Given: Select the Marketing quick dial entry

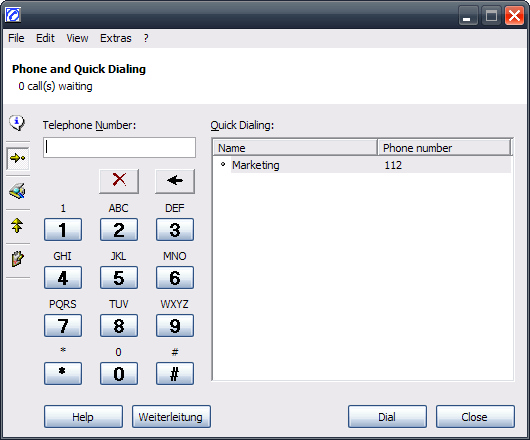Looking at the screenshot, I should (362, 165).
